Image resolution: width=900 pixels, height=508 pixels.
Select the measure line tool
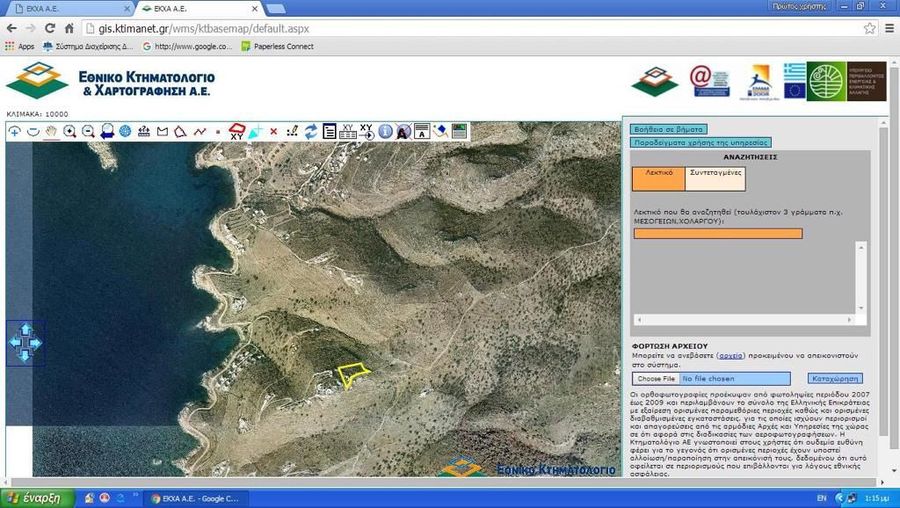[x=200, y=131]
